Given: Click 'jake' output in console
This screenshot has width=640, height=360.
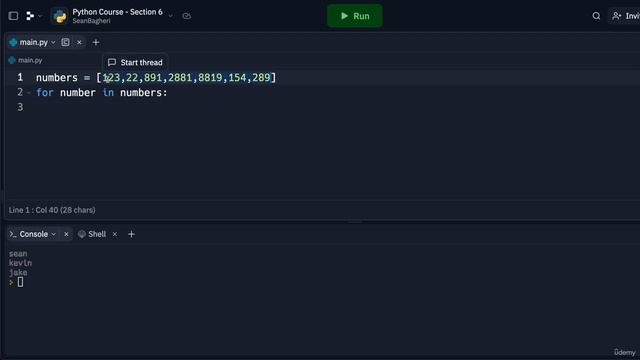Looking at the screenshot, I should [x=18, y=272].
